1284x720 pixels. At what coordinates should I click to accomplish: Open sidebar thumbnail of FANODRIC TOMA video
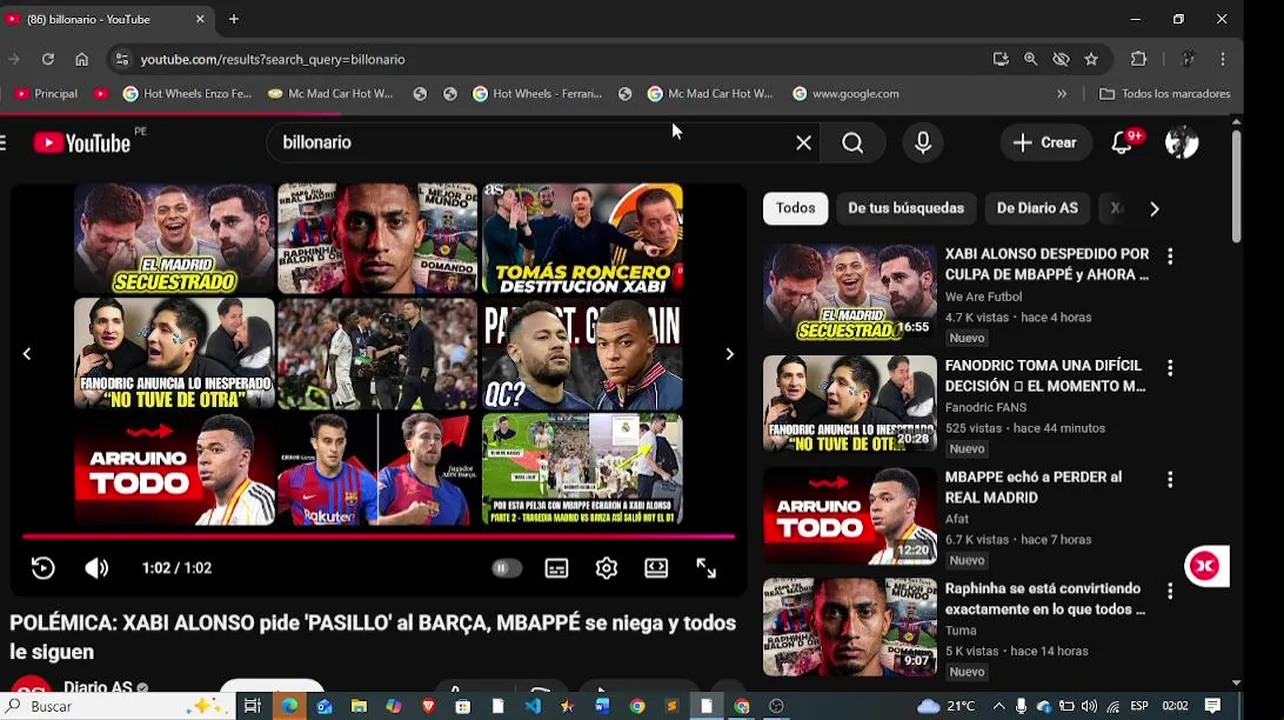[x=850, y=404]
